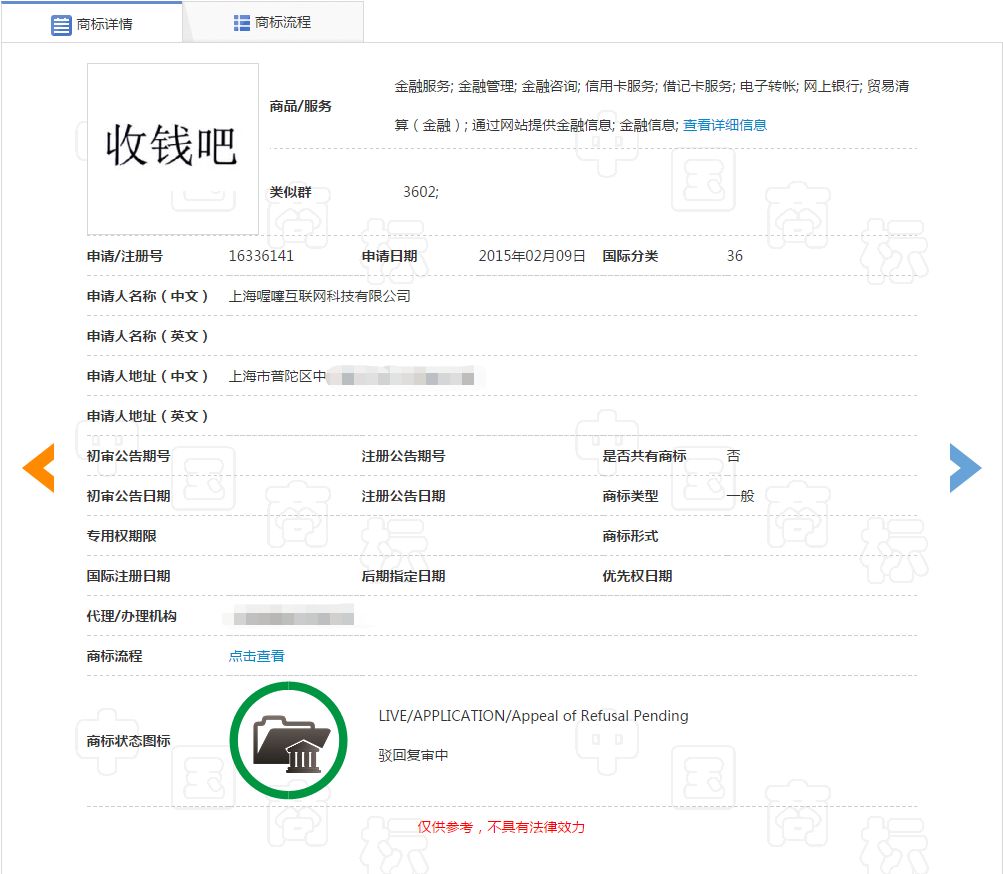The image size is (1003, 874).
Task: Go to next trademark with blue arrow
Action: tap(965, 468)
